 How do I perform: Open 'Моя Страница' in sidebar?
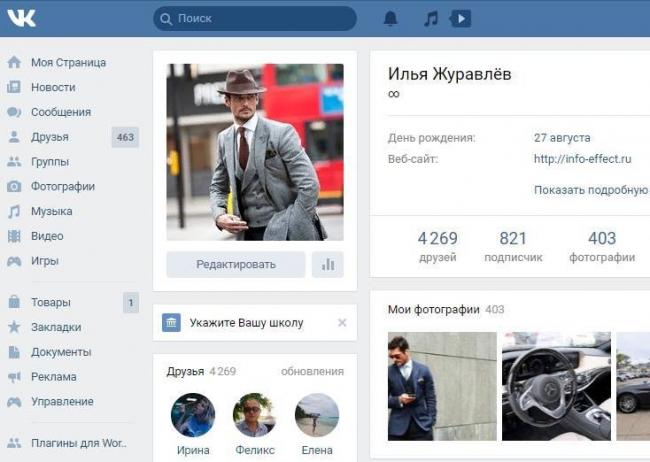67,62
